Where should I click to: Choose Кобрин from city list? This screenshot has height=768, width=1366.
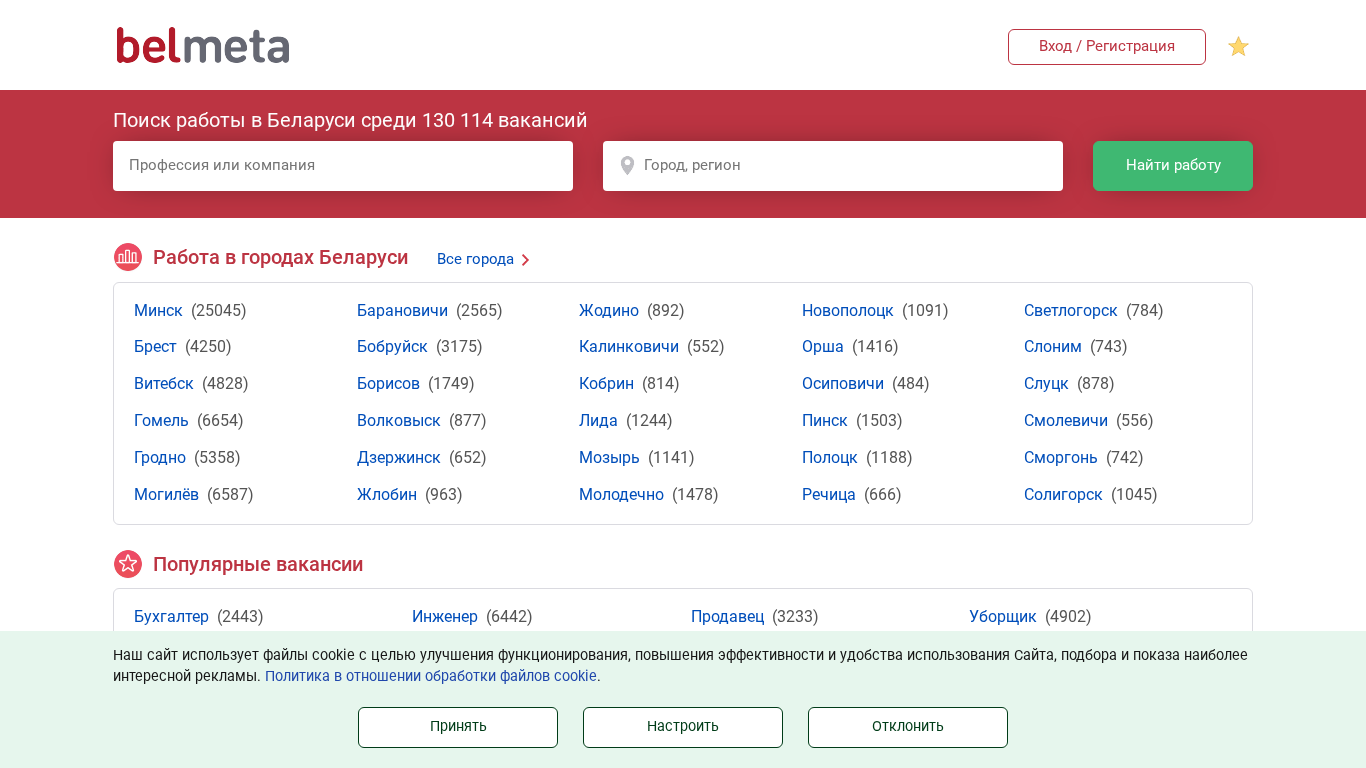click(x=606, y=384)
